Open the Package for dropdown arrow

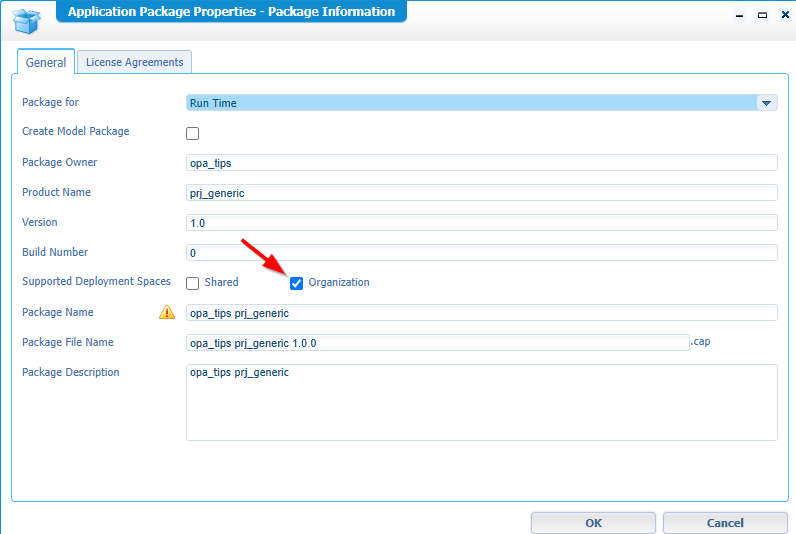(x=766, y=102)
